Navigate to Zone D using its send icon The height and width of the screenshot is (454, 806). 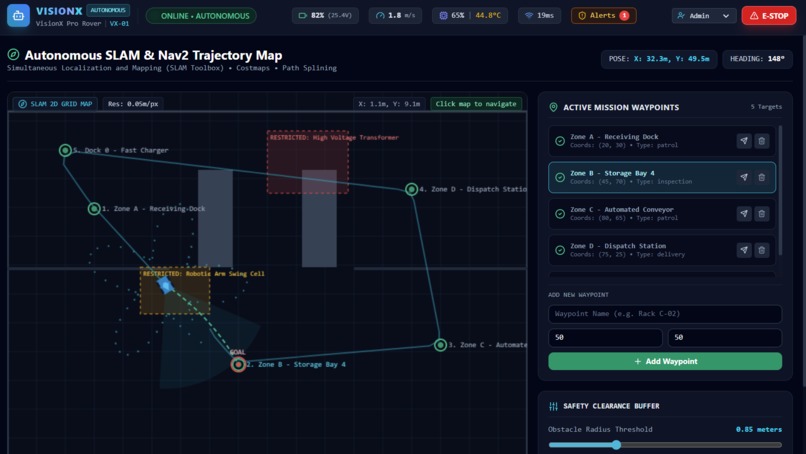pos(744,250)
